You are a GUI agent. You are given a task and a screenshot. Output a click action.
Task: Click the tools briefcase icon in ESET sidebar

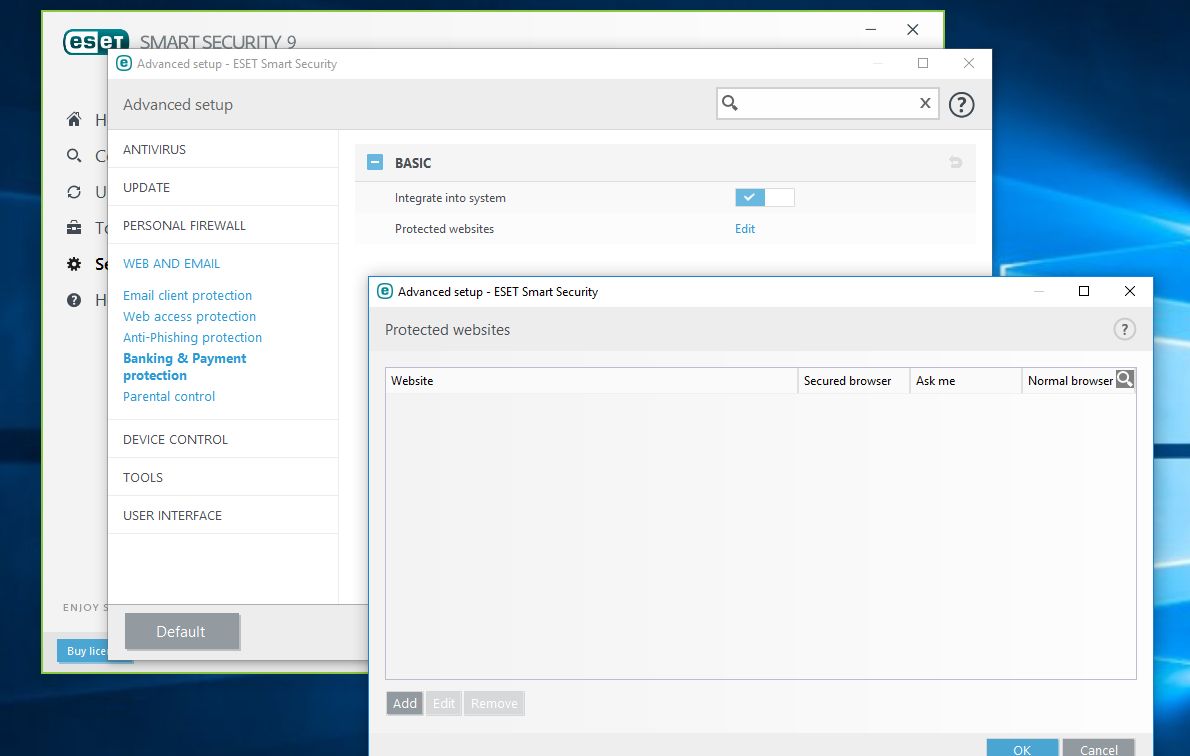pyautogui.click(x=74, y=228)
